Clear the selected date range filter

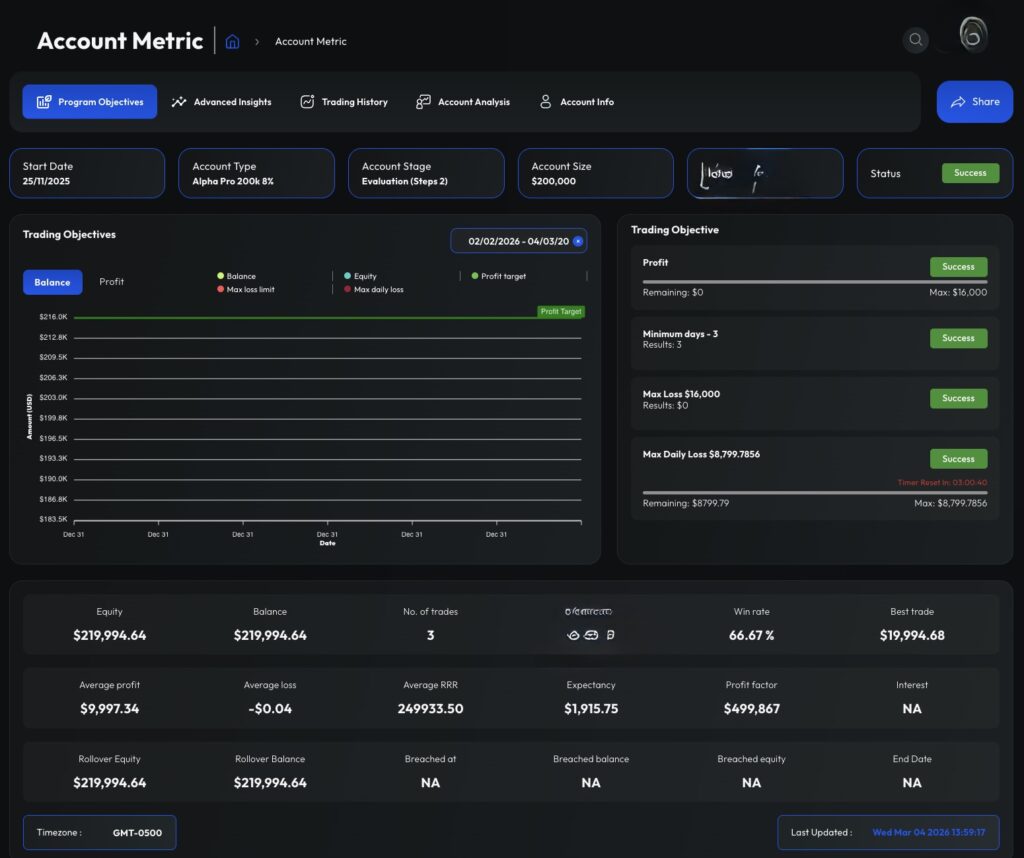click(x=578, y=240)
